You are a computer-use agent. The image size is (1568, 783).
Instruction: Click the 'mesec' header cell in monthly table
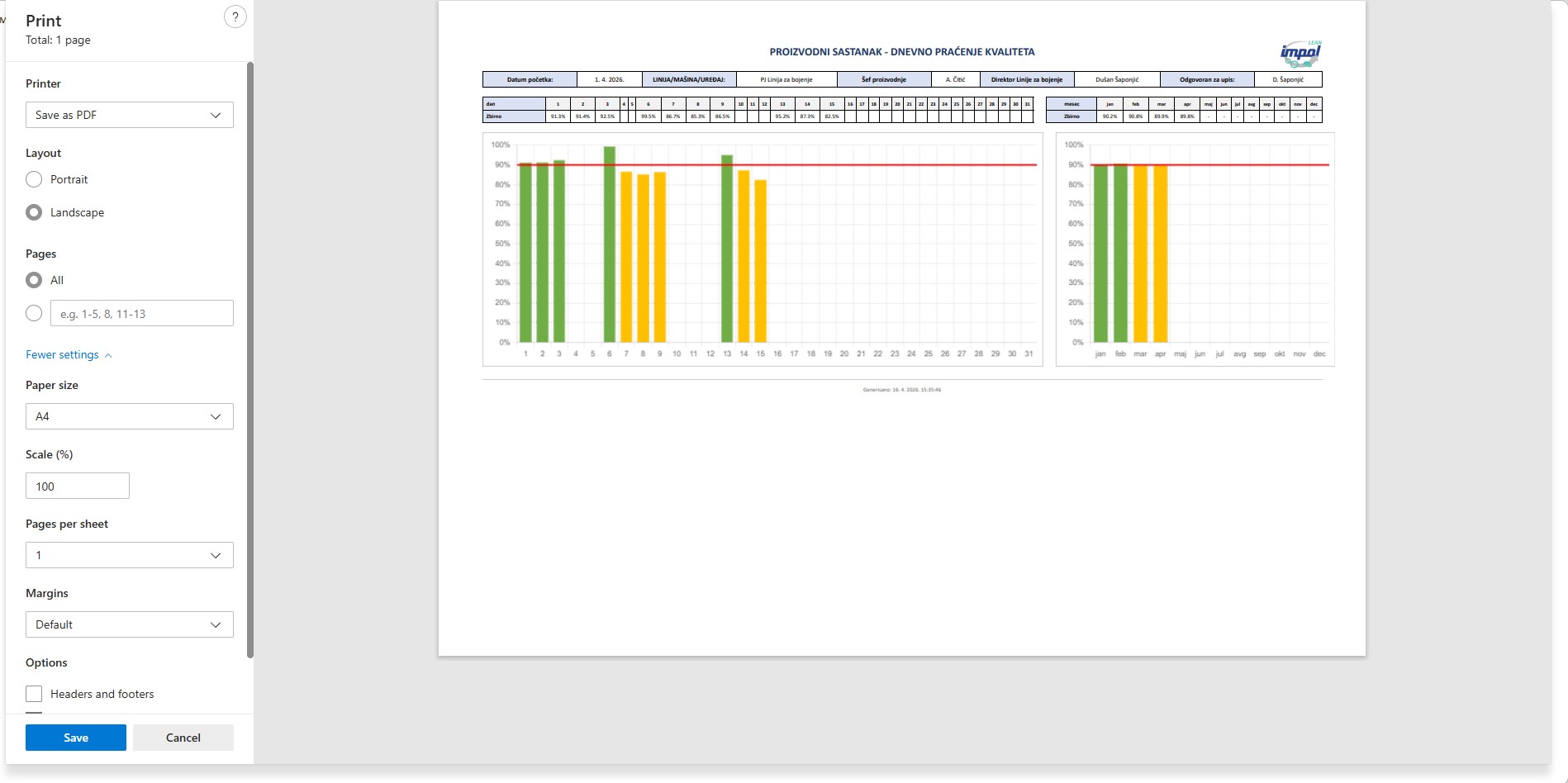[1071, 104]
